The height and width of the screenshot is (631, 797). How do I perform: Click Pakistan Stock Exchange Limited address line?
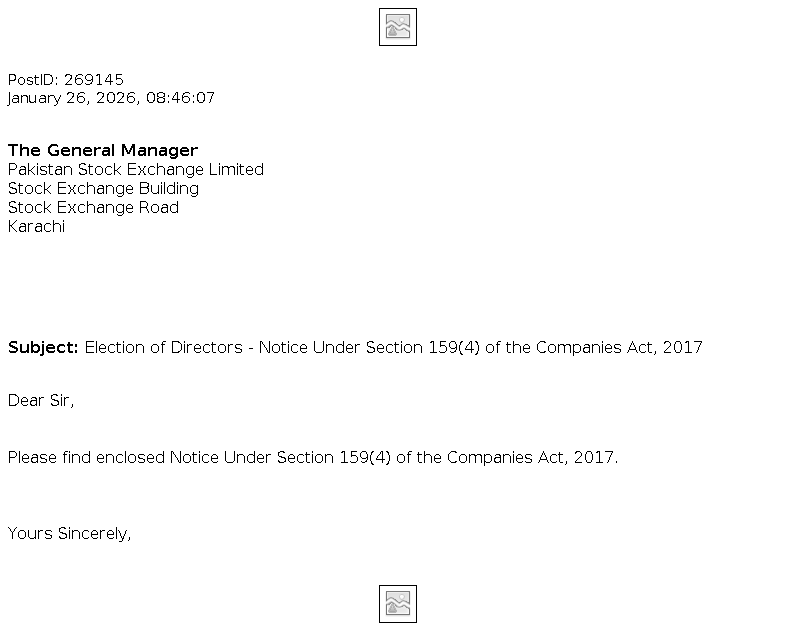136,169
